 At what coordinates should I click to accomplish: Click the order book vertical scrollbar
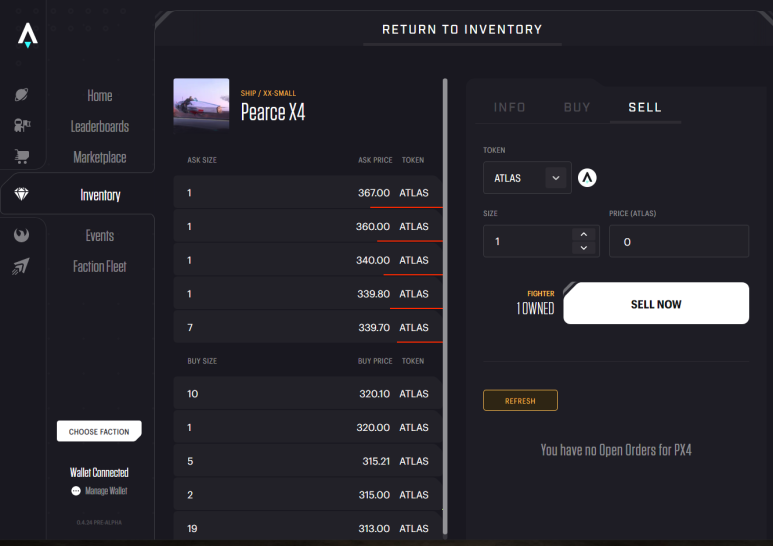[x=445, y=306]
